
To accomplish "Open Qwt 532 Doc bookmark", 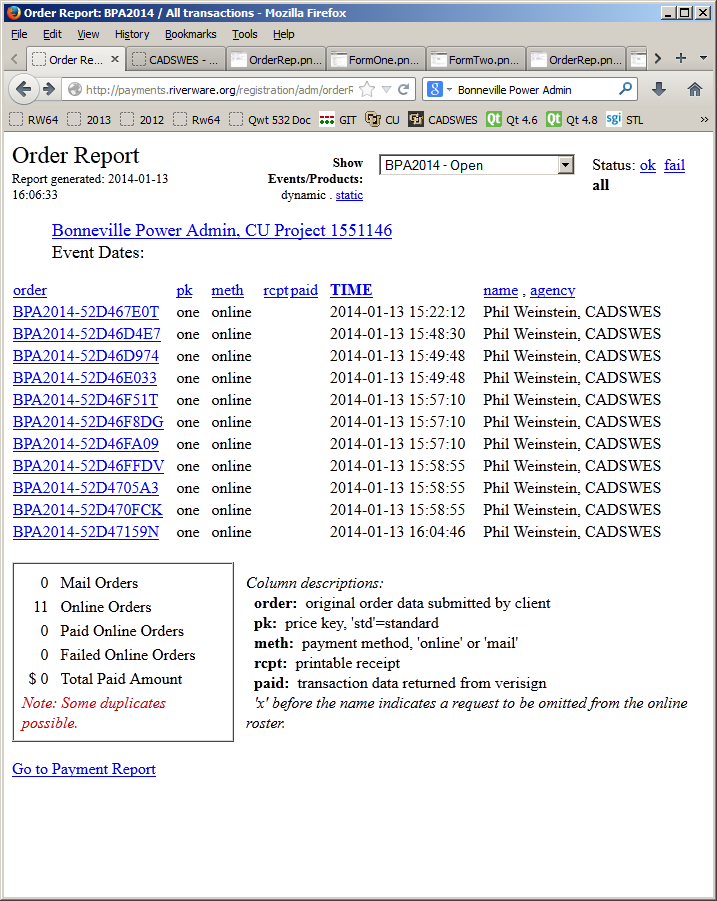I will click(270, 120).
